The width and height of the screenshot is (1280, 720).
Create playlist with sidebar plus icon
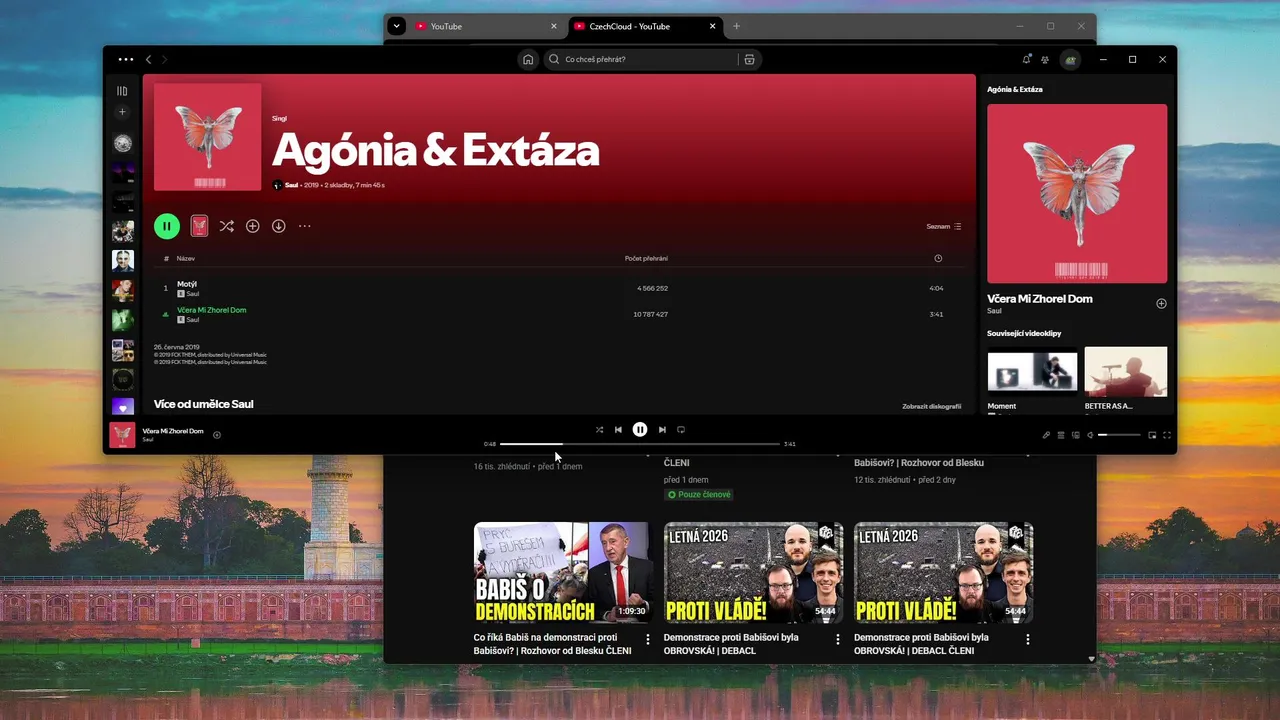tap(122, 112)
